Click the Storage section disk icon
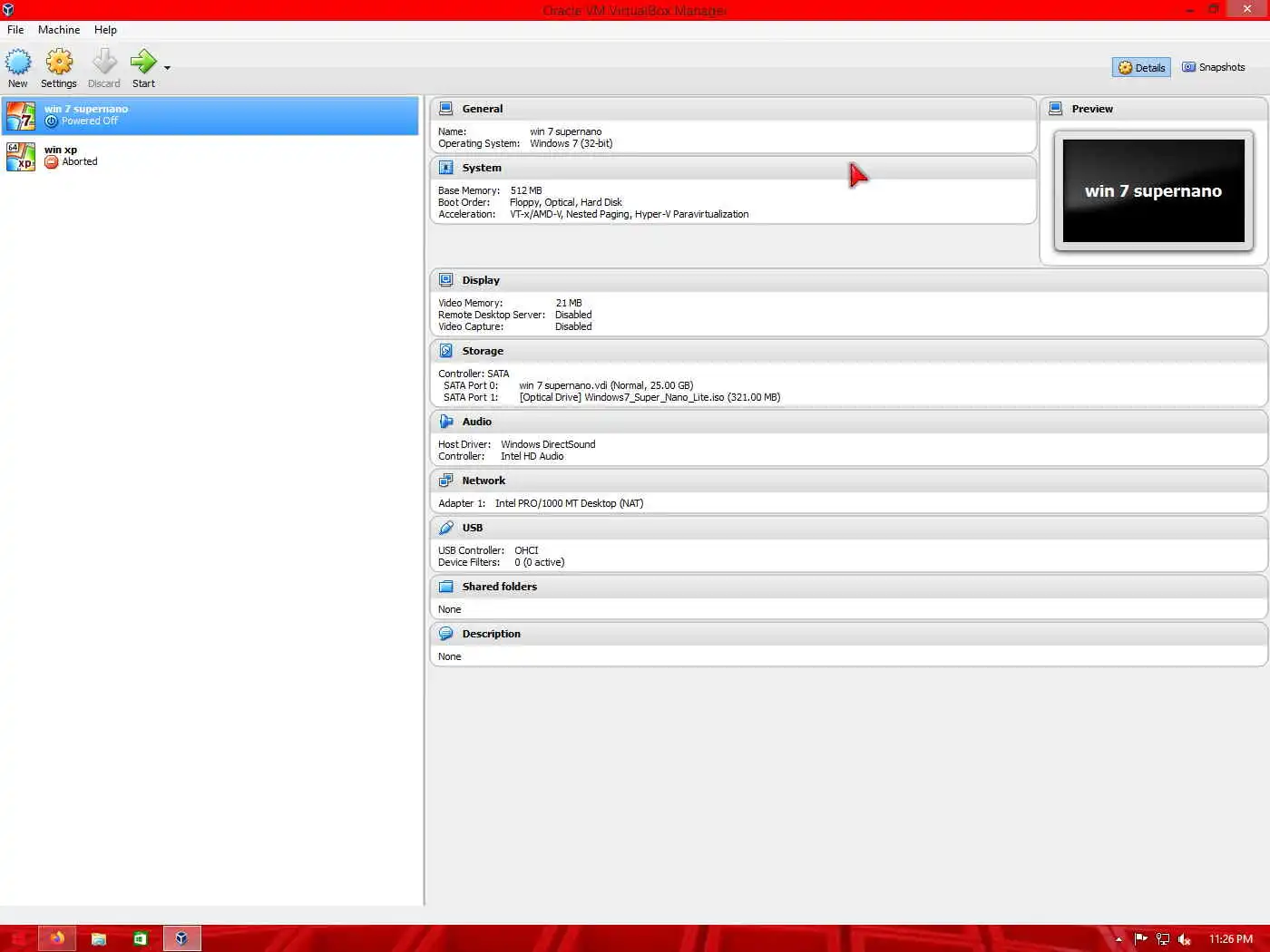Image resolution: width=1270 pixels, height=952 pixels. click(446, 351)
